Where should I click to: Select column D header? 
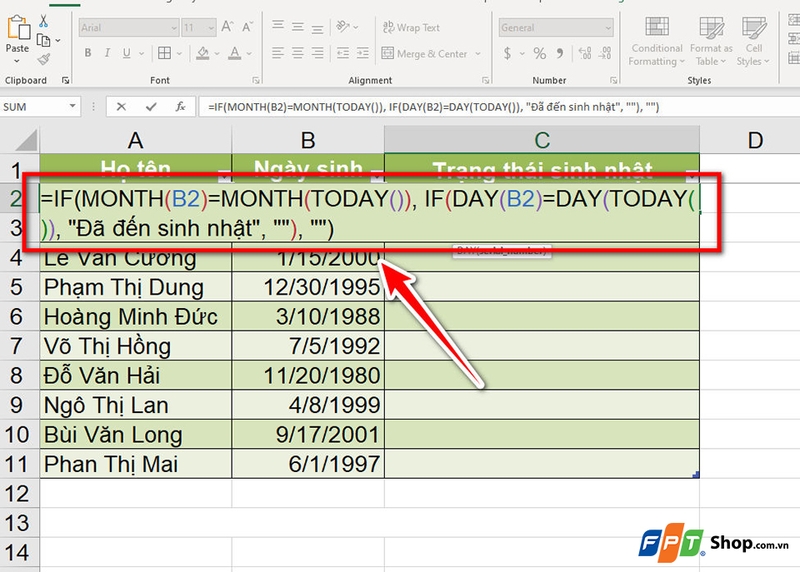click(755, 140)
